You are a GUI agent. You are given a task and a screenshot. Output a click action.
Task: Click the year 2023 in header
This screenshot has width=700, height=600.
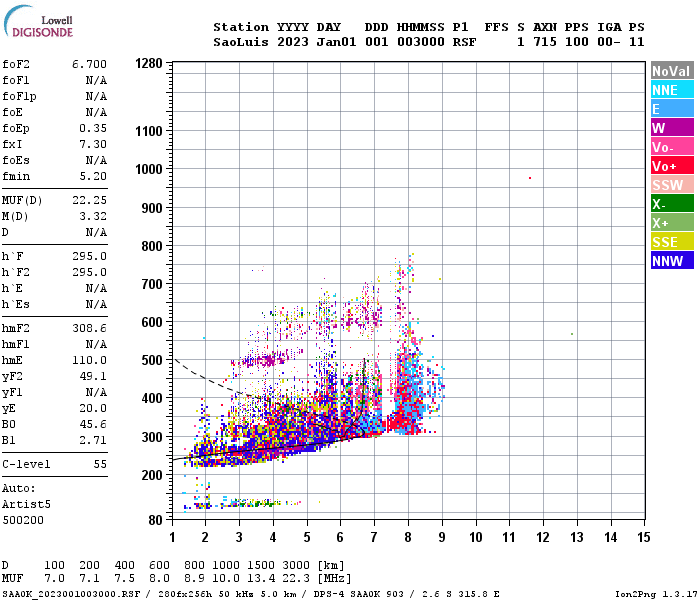click(292, 42)
